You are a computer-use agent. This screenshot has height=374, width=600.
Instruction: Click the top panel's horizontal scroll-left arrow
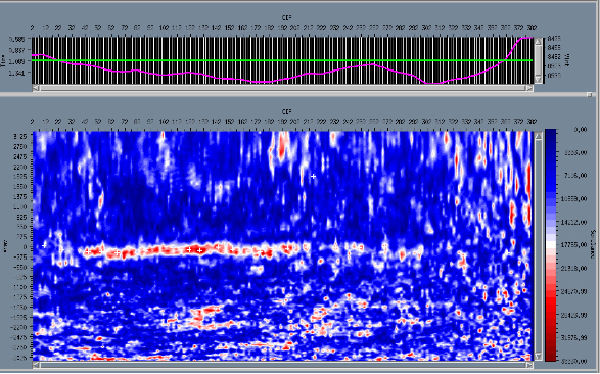click(x=36, y=88)
